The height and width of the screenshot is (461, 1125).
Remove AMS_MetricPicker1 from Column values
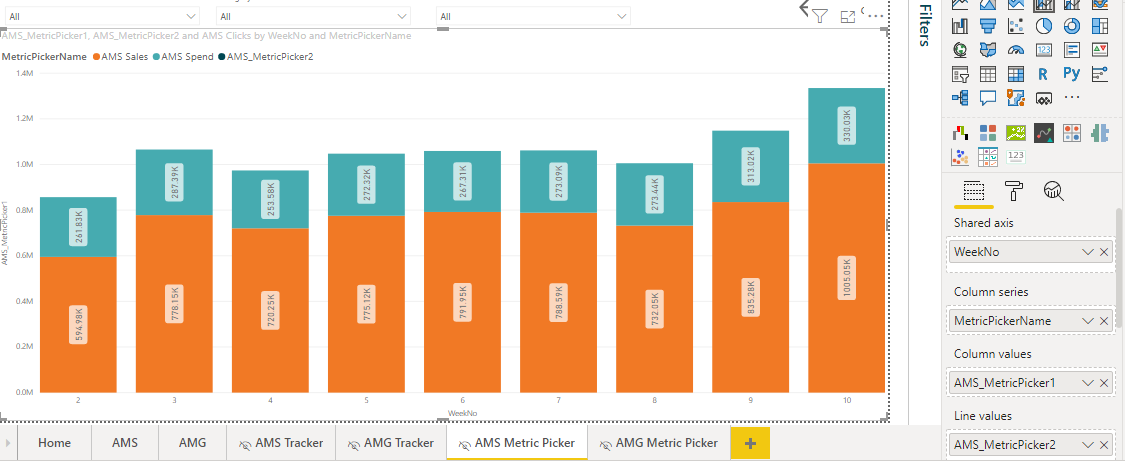[1104, 382]
